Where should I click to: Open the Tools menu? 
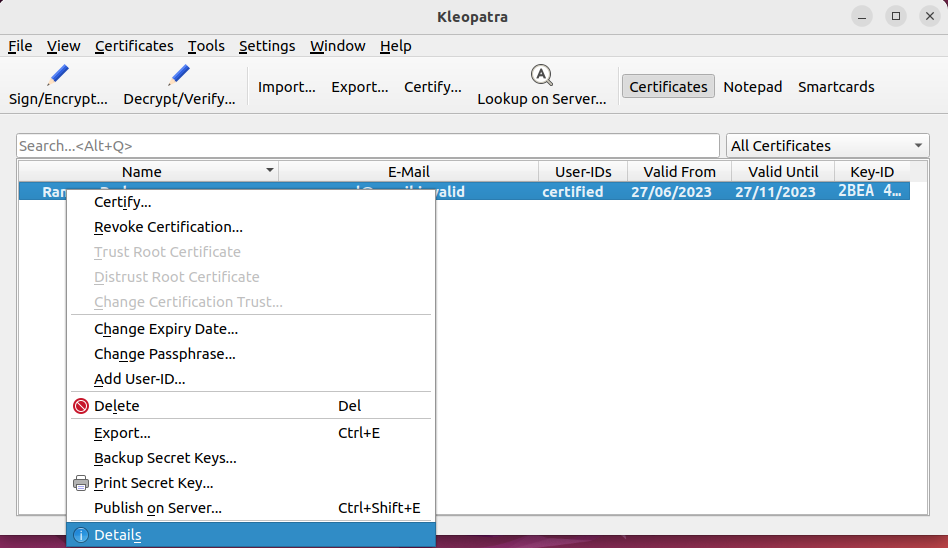(x=206, y=46)
